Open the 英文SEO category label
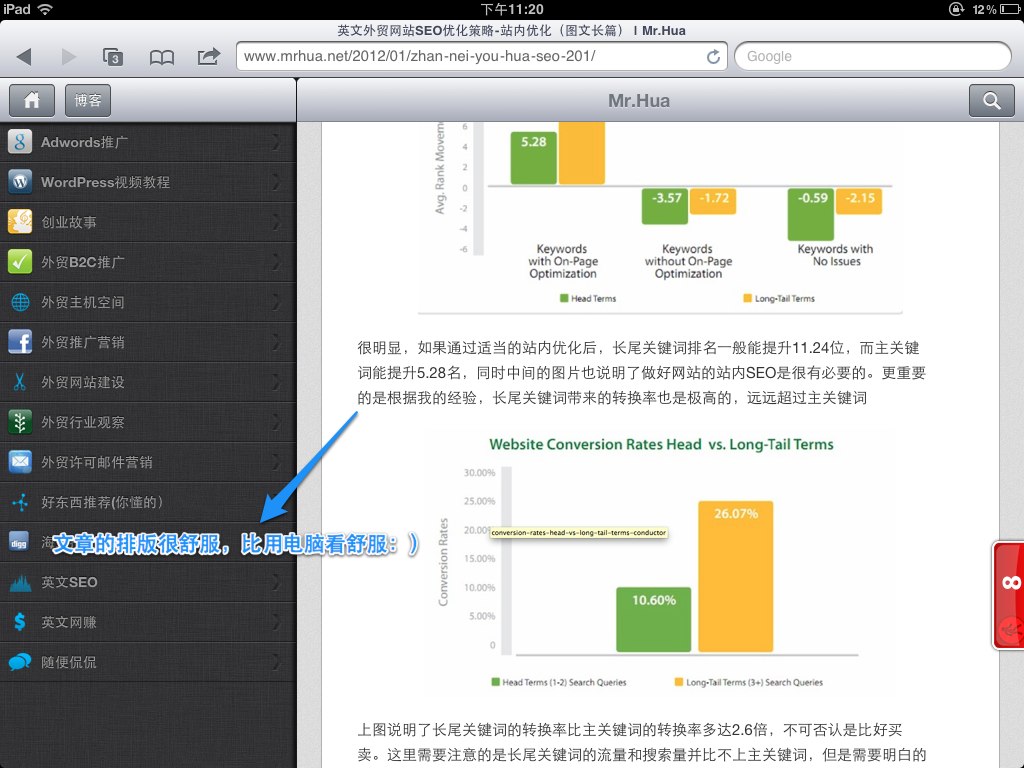The width and height of the screenshot is (1024, 768). (69, 583)
